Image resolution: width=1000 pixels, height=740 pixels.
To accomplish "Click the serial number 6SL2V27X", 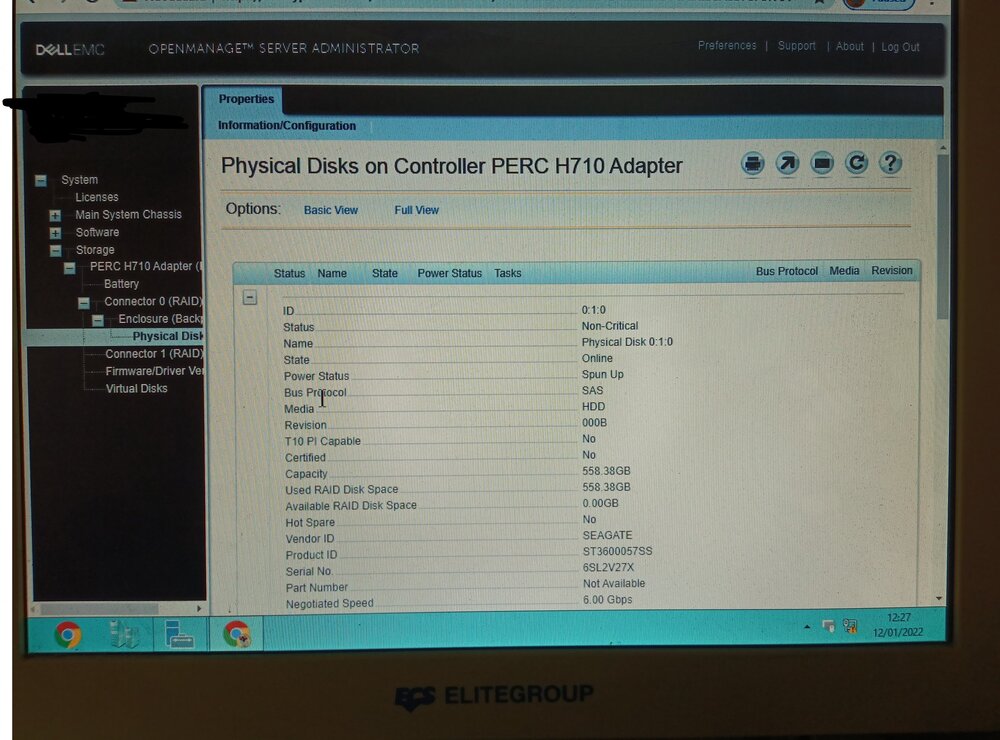I will click(608, 567).
